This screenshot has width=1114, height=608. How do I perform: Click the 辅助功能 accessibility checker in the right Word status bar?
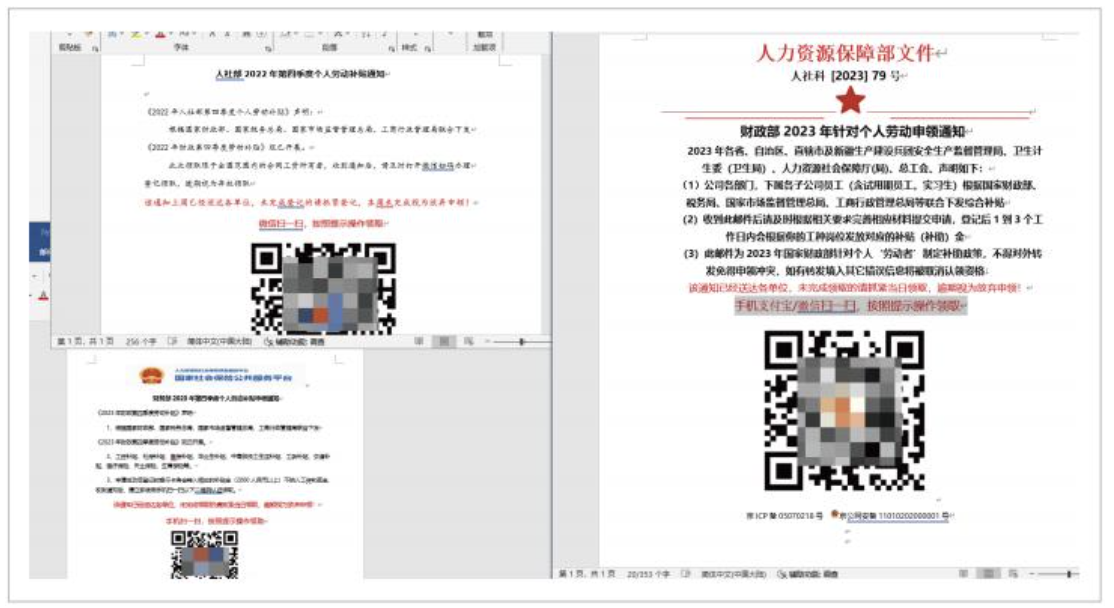coord(809,574)
